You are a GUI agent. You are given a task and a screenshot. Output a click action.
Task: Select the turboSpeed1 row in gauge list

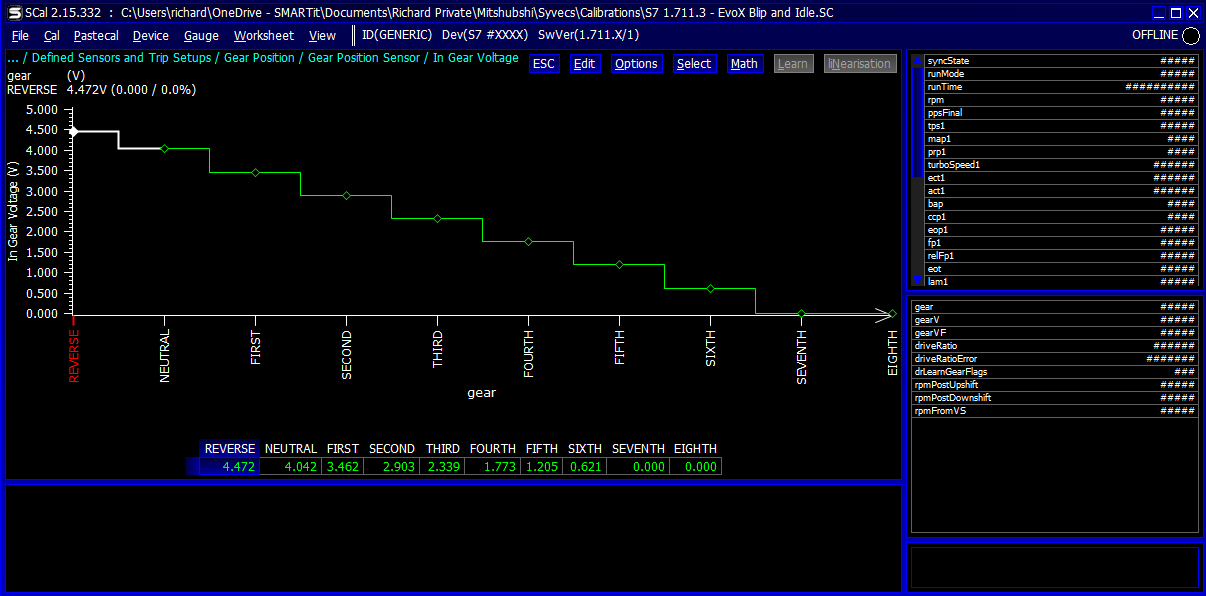coord(1060,165)
